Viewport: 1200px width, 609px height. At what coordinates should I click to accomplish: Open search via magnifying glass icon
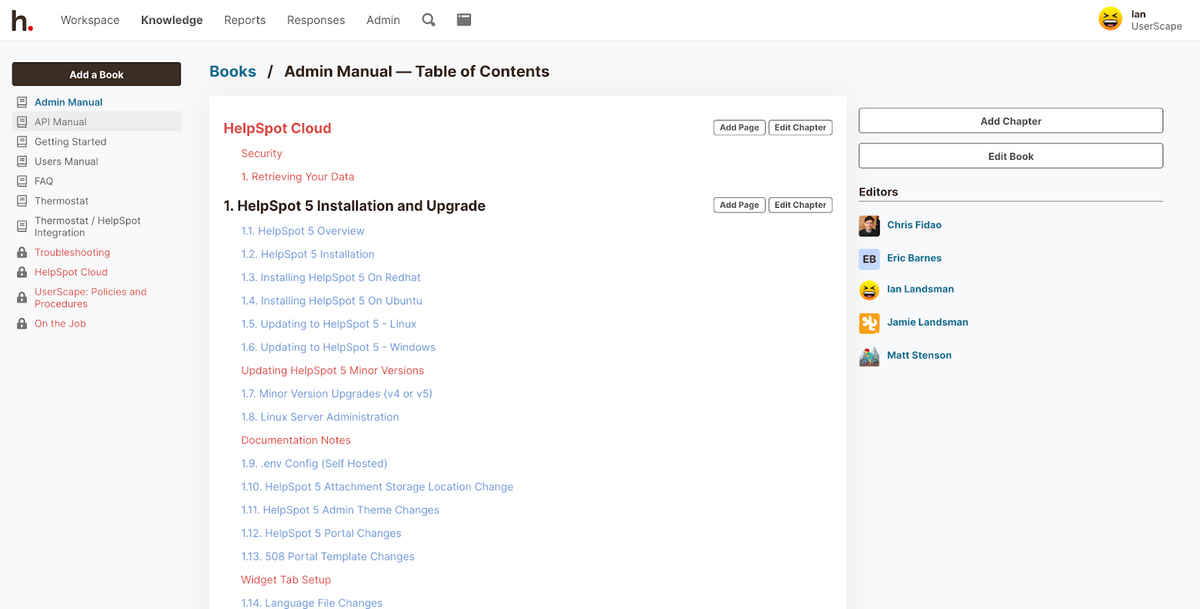(428, 20)
